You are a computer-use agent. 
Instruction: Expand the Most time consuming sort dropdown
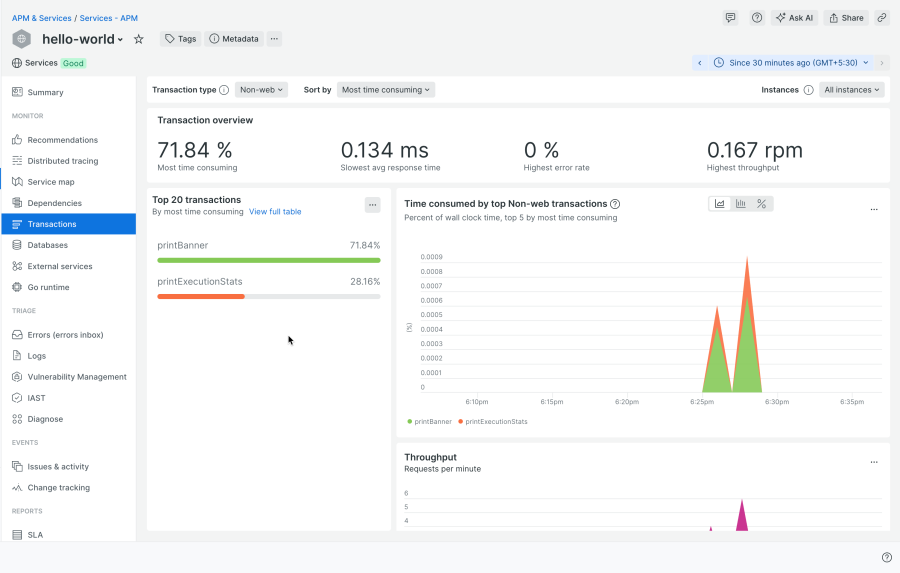[386, 90]
